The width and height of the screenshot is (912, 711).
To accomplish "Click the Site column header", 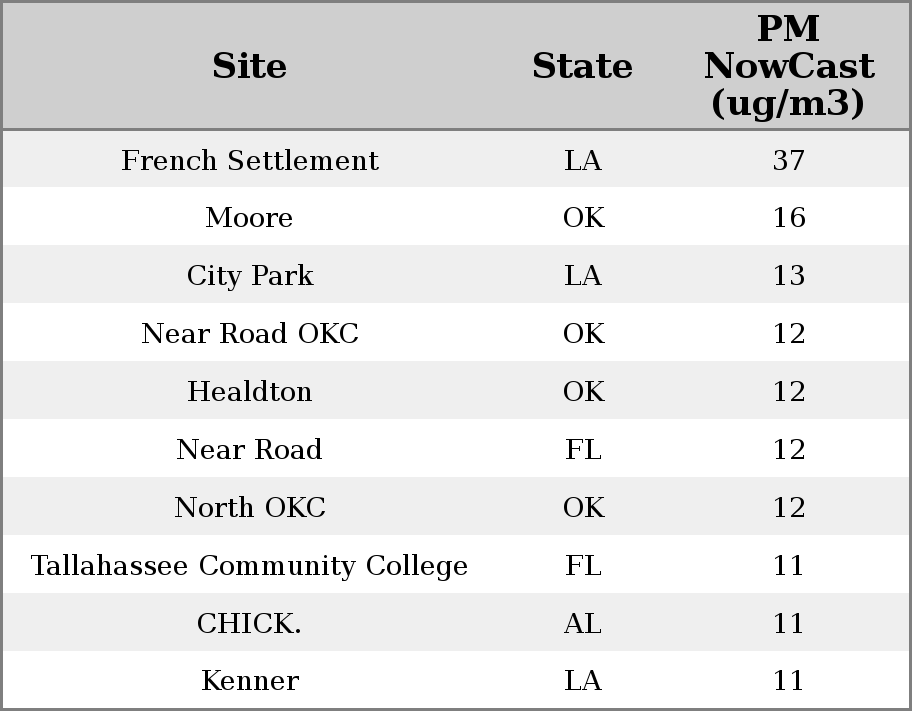I will 249,66.
